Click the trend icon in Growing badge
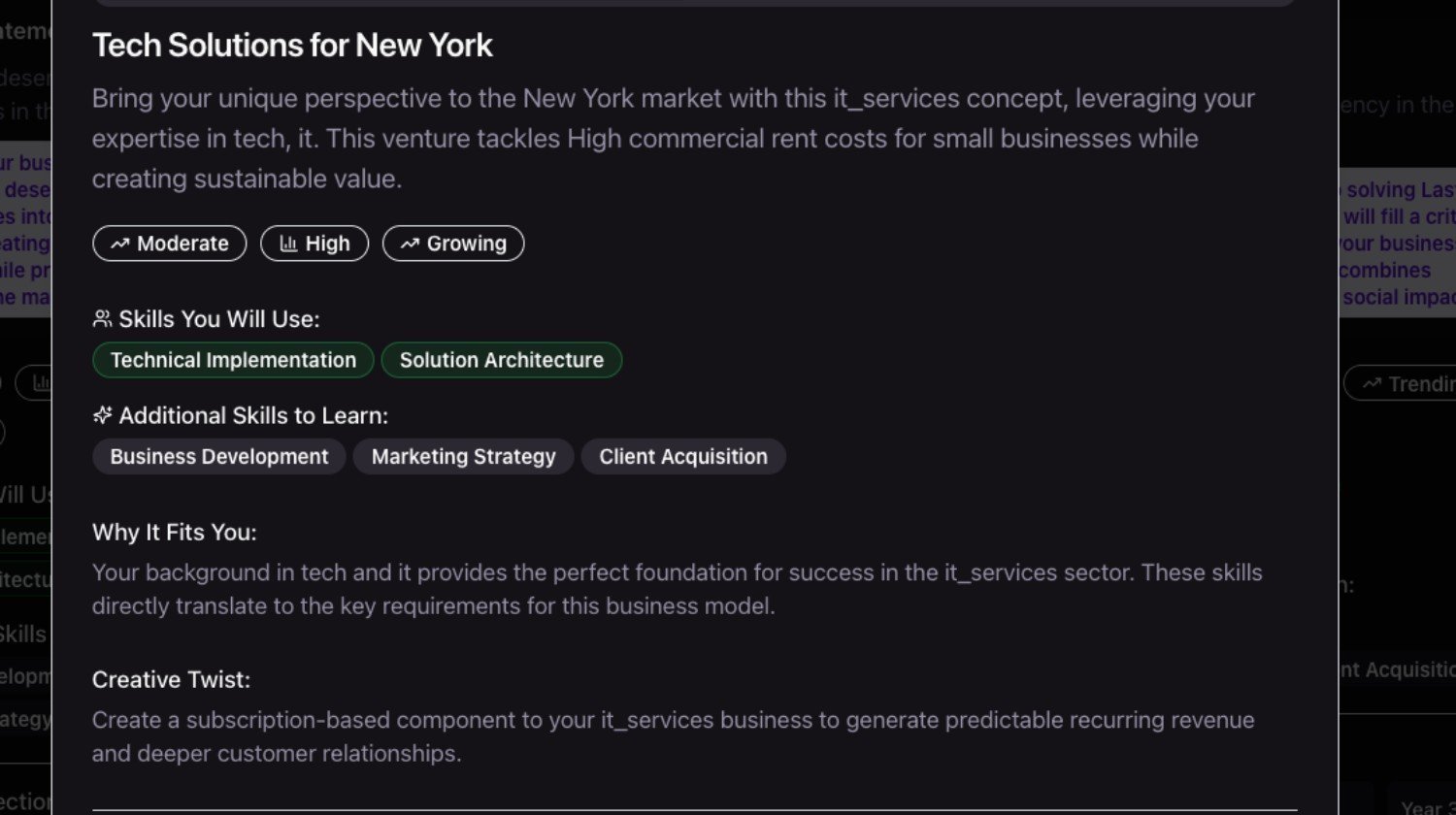The image size is (1456, 815). click(410, 244)
